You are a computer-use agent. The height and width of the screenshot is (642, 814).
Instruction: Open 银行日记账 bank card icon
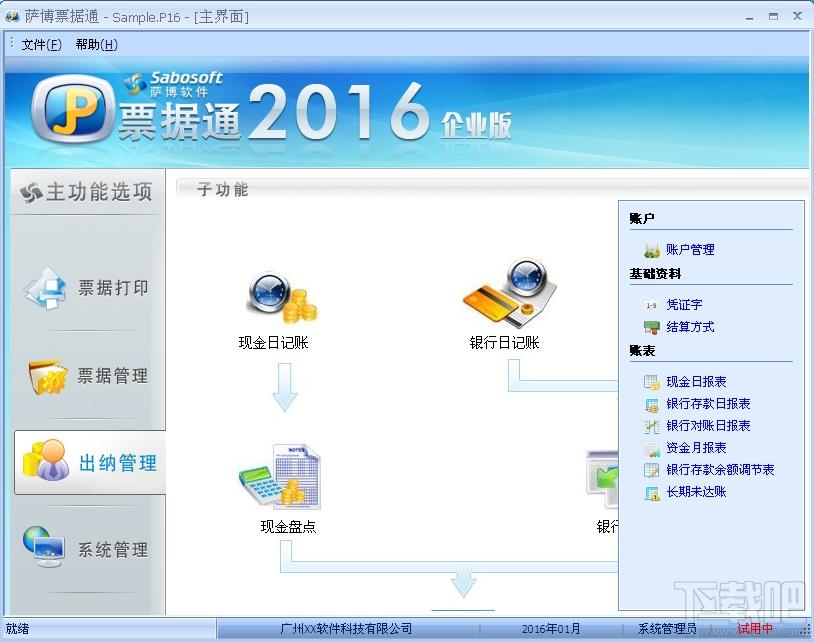(x=509, y=293)
